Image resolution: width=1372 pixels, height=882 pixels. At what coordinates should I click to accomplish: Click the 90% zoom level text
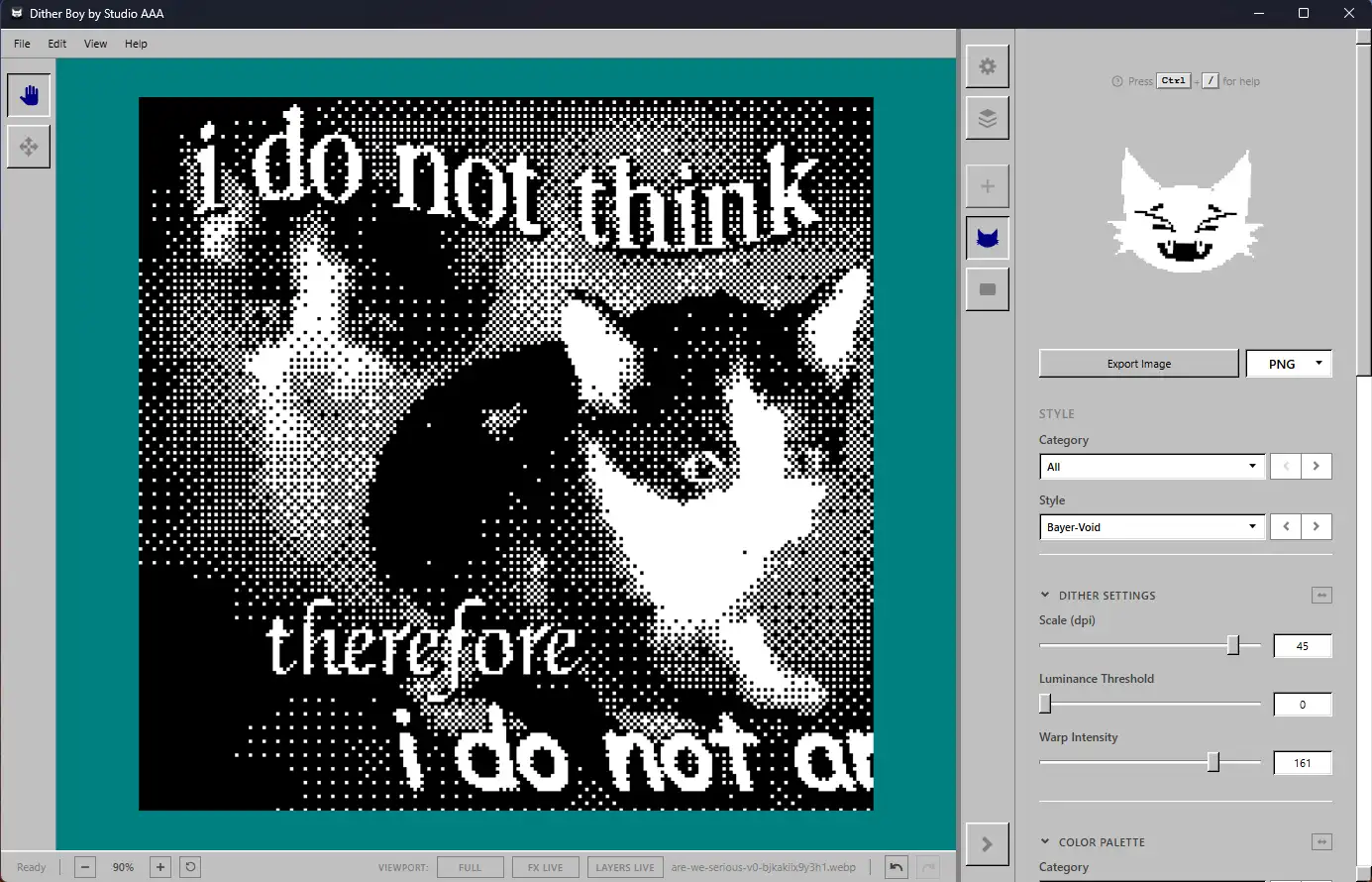123,867
